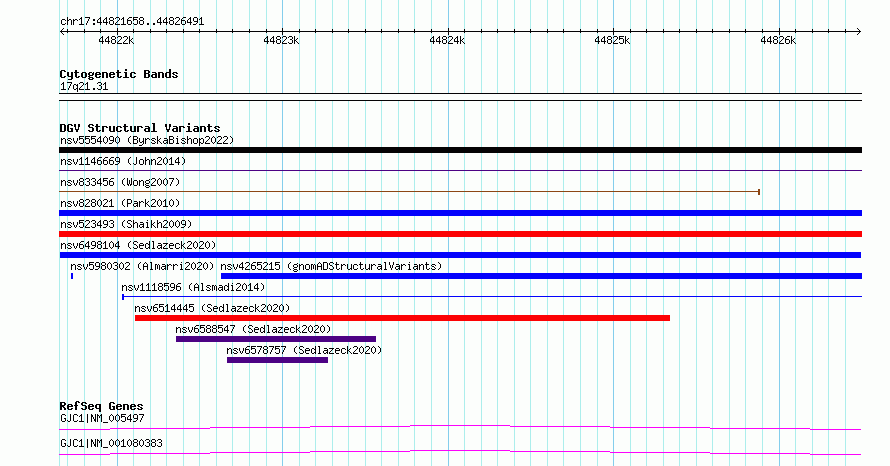Select the nsv6514445 (Sedlazeck2020) label
Screen dimensions: 890x466
tap(212, 308)
